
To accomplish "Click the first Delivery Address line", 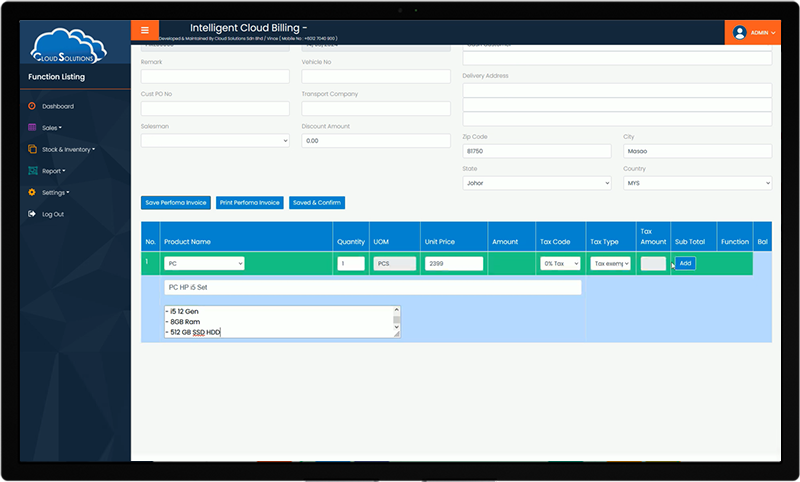I will pos(617,91).
